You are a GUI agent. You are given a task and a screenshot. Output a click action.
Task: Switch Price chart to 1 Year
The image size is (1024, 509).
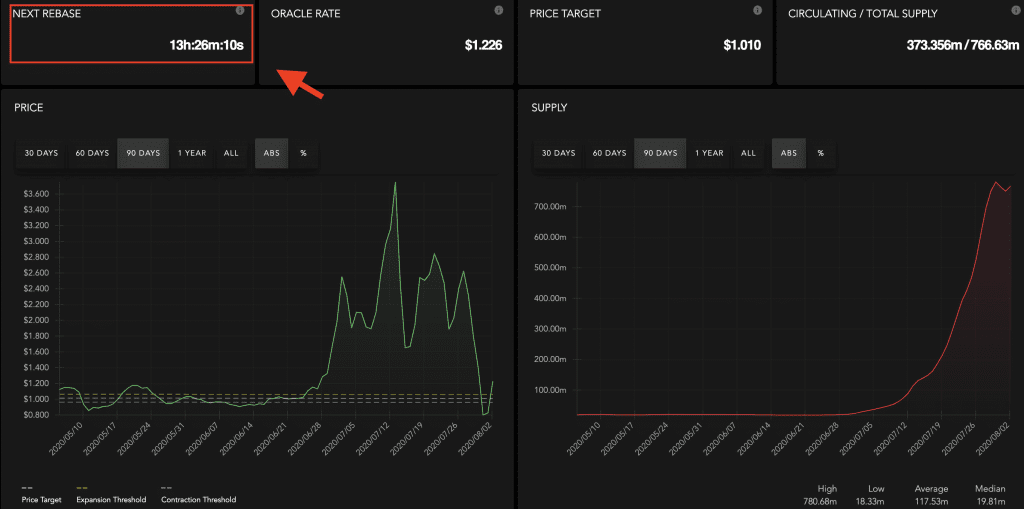(x=192, y=153)
